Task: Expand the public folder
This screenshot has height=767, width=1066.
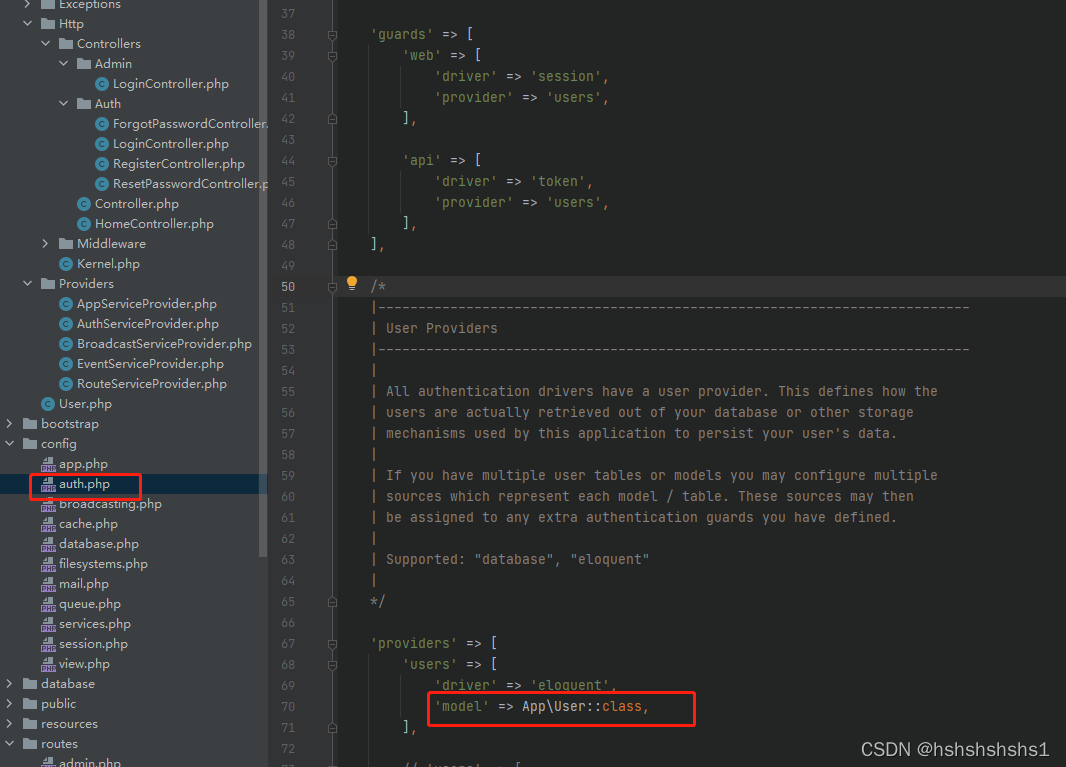Action: (10, 704)
